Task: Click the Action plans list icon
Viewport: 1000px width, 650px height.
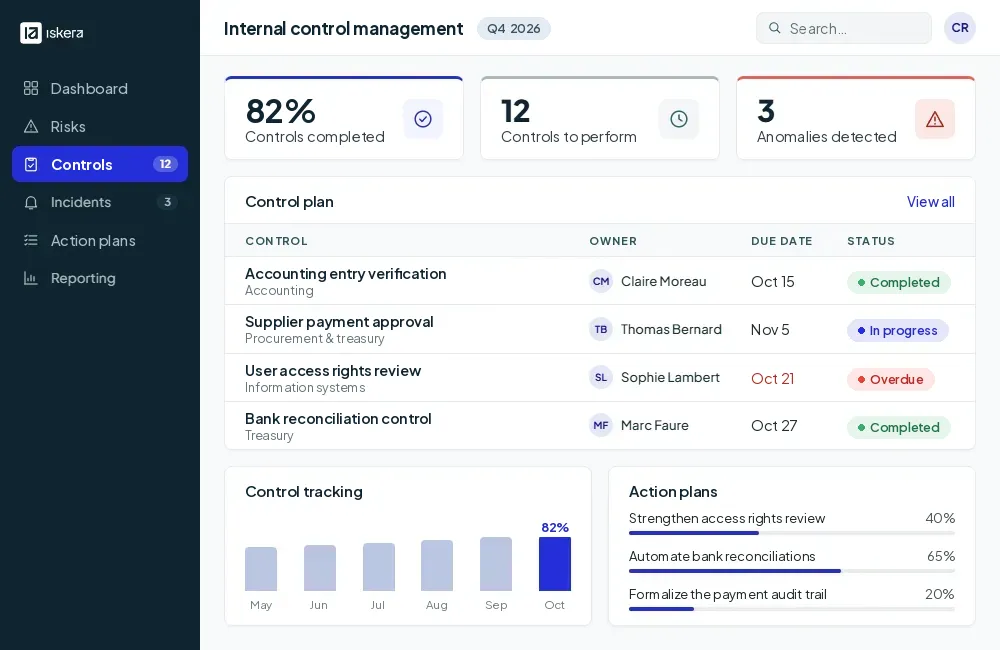Action: click(x=31, y=240)
